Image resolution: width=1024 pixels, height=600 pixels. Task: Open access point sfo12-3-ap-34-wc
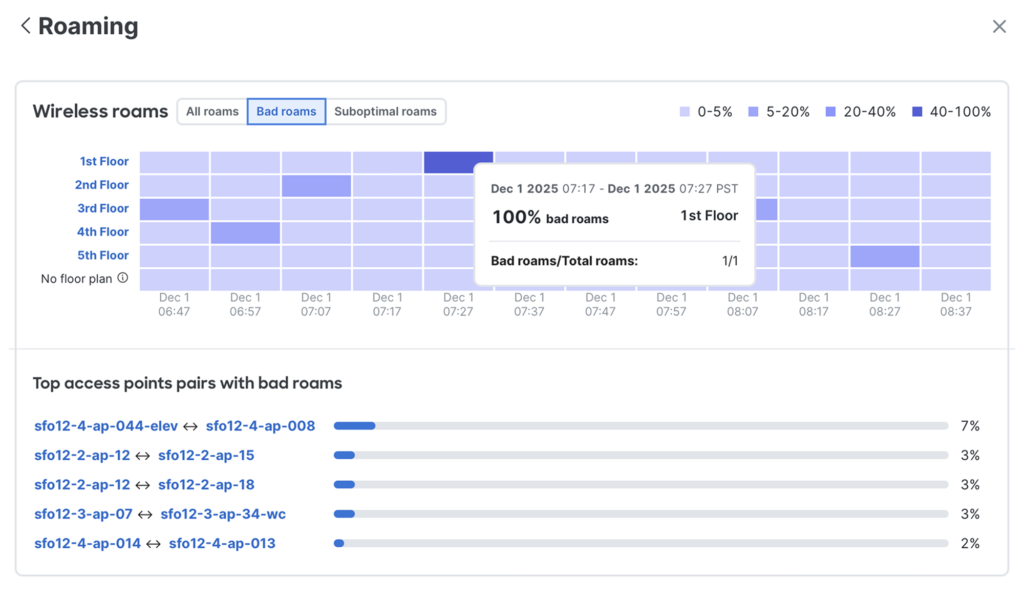(223, 514)
